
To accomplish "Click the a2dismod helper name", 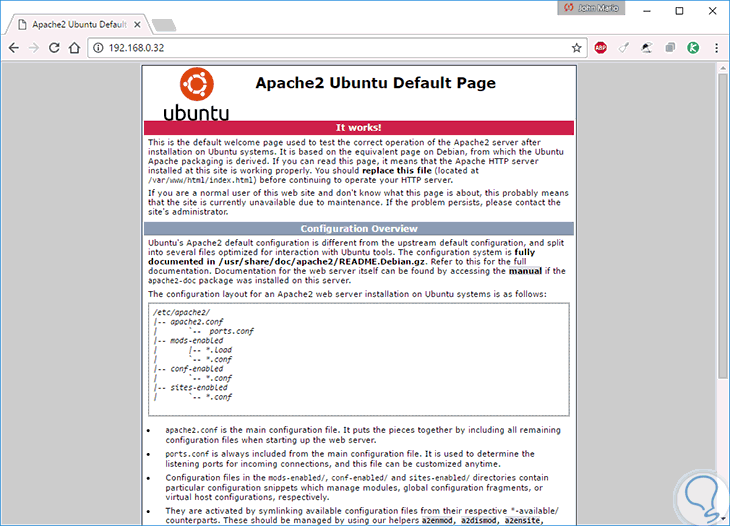I will click(478, 520).
